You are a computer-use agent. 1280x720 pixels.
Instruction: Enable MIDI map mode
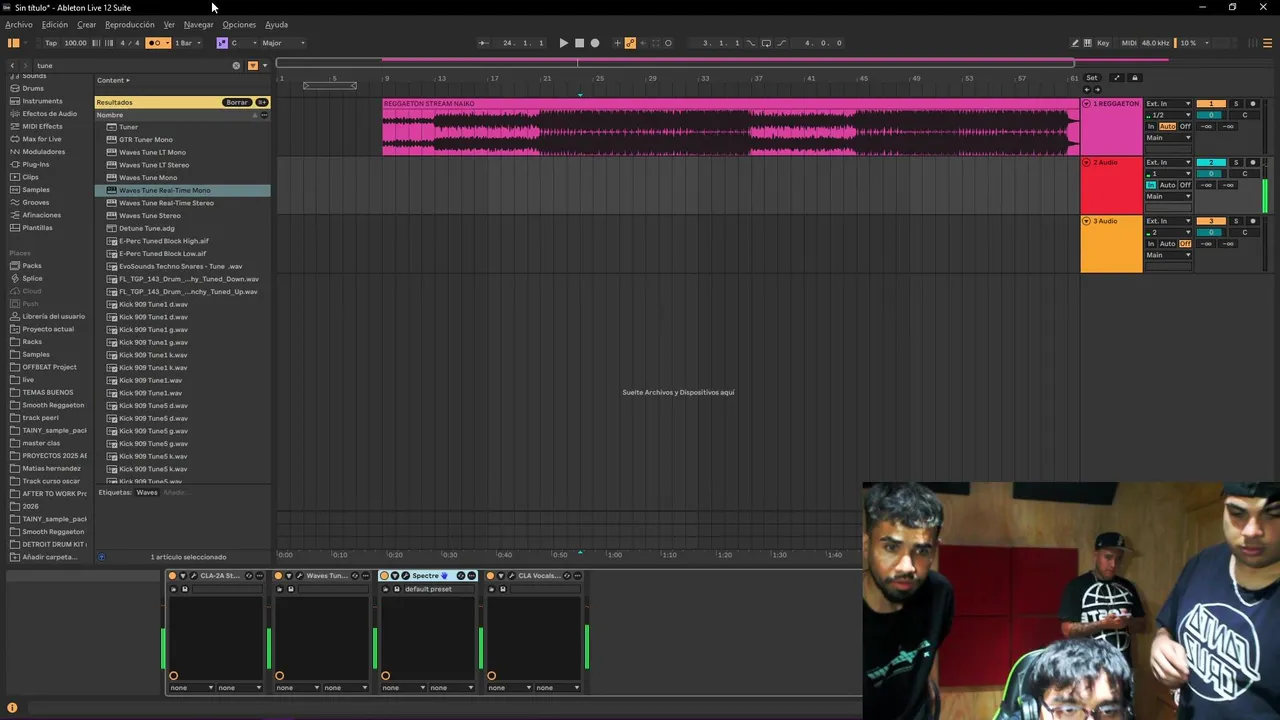coord(1129,43)
